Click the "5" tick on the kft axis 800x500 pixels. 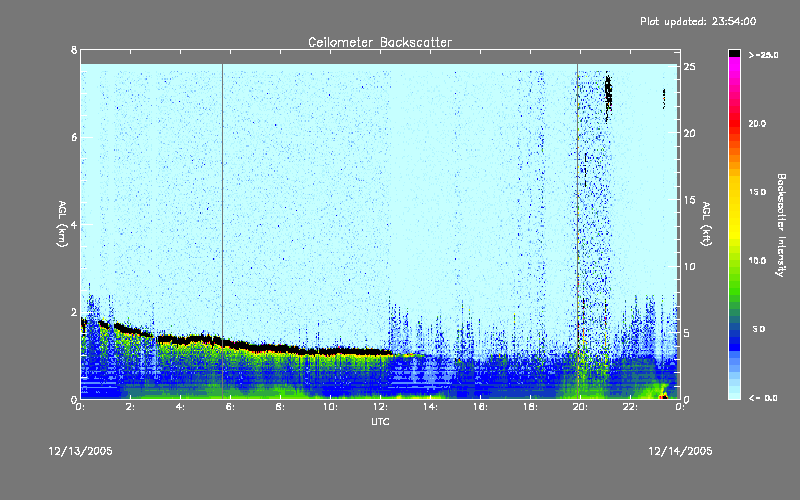tap(687, 333)
